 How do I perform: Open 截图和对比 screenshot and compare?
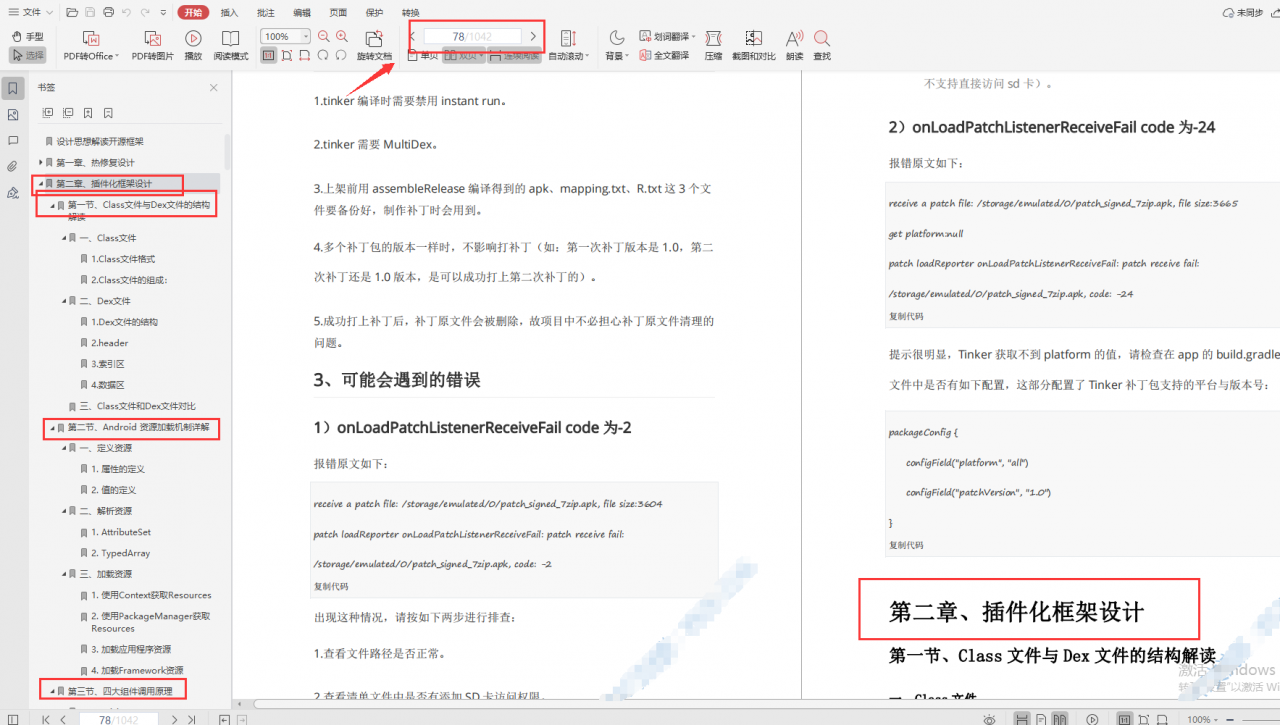[x=754, y=45]
